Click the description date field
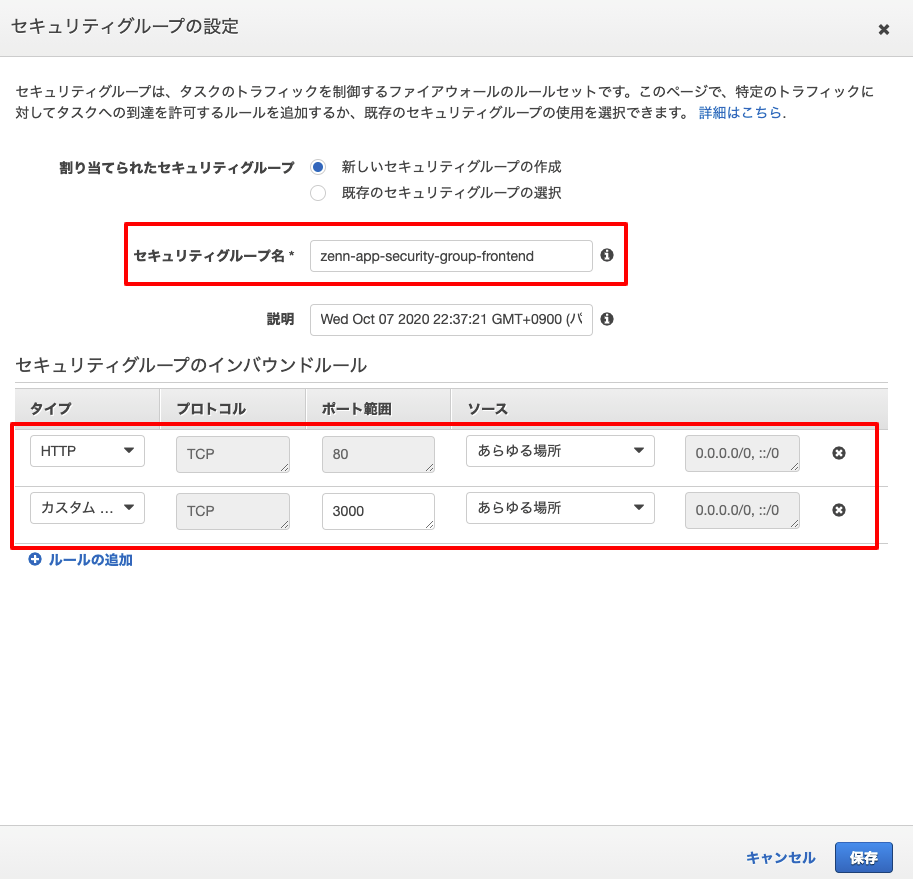Image resolution: width=913 pixels, height=879 pixels. [x=450, y=319]
